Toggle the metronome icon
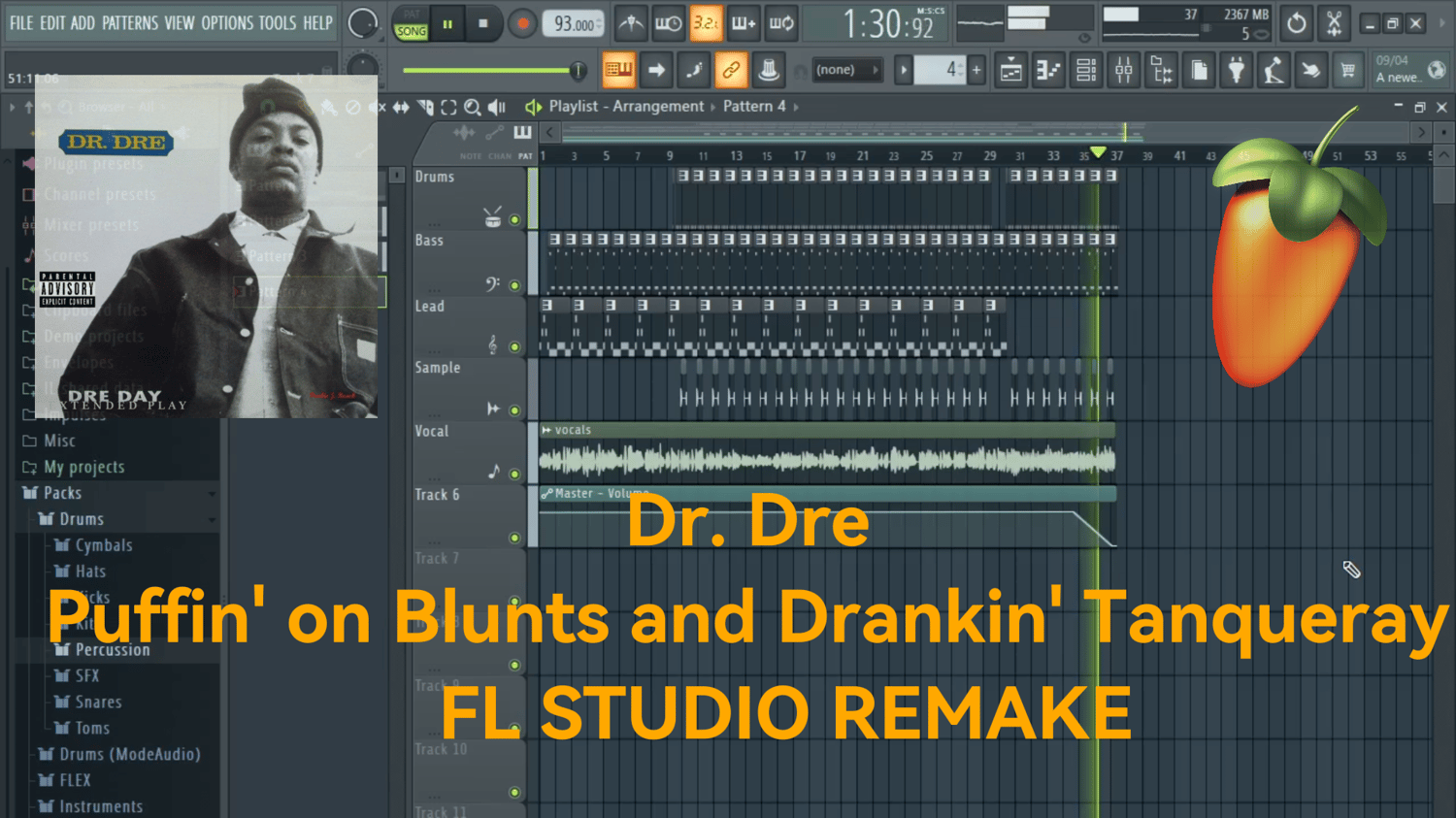 (631, 23)
